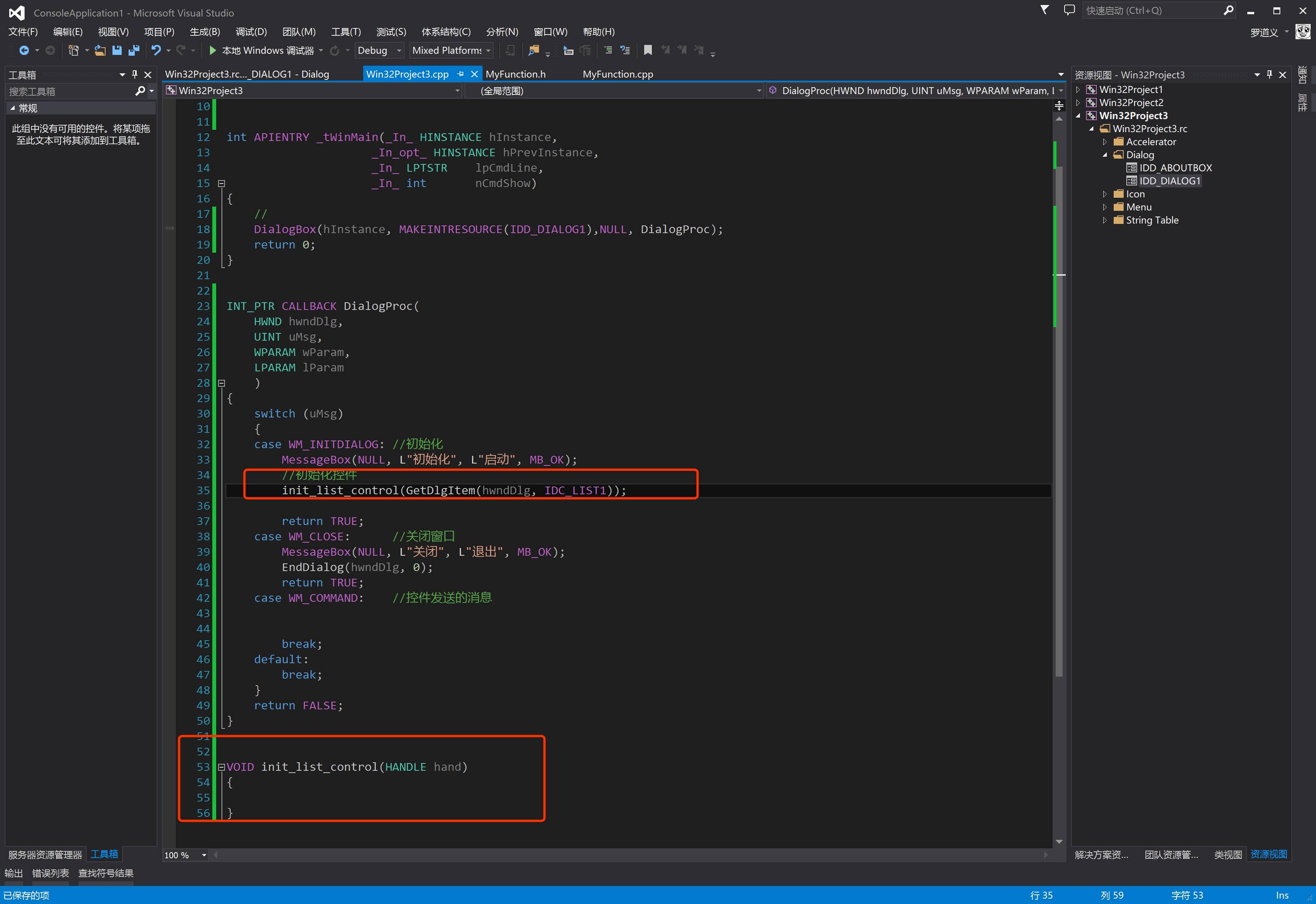
Task: Open the 错误列表 error list panel
Action: 50,873
